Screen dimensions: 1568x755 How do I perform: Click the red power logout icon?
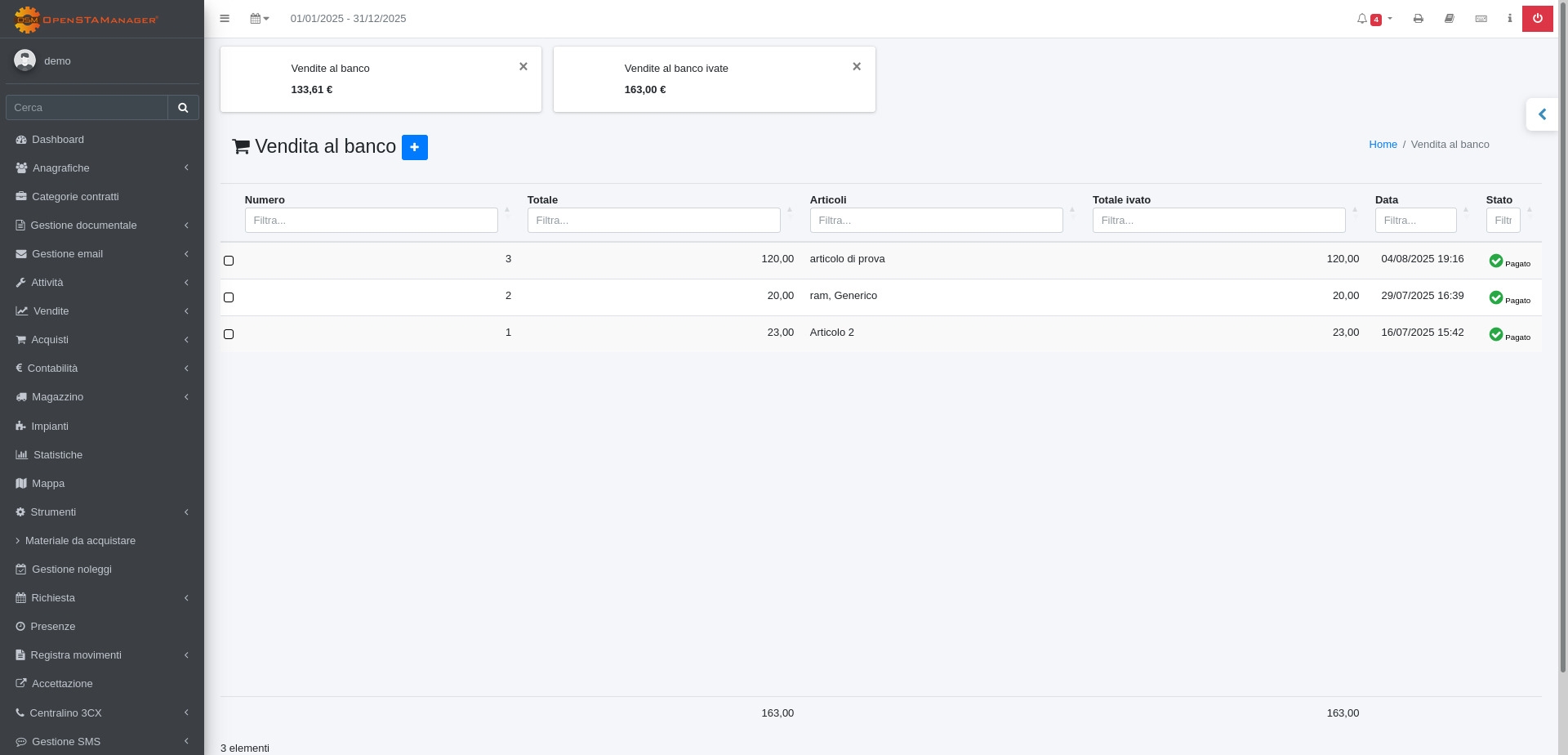pyautogui.click(x=1537, y=19)
